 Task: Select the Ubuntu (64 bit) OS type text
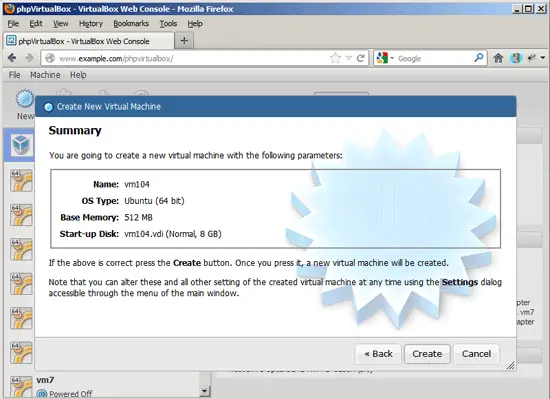(x=154, y=201)
